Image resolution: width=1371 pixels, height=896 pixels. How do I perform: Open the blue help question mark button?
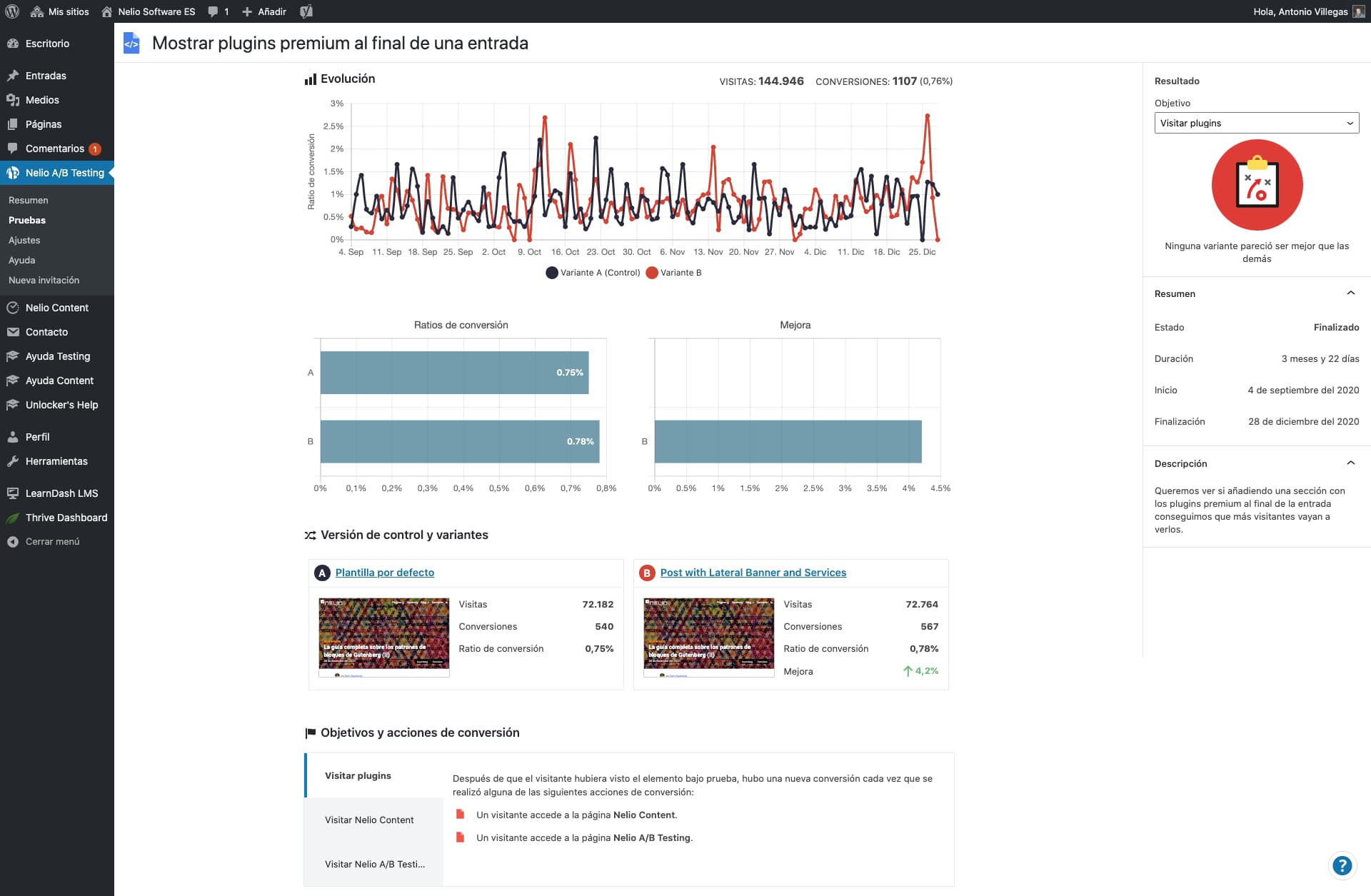click(x=1342, y=865)
